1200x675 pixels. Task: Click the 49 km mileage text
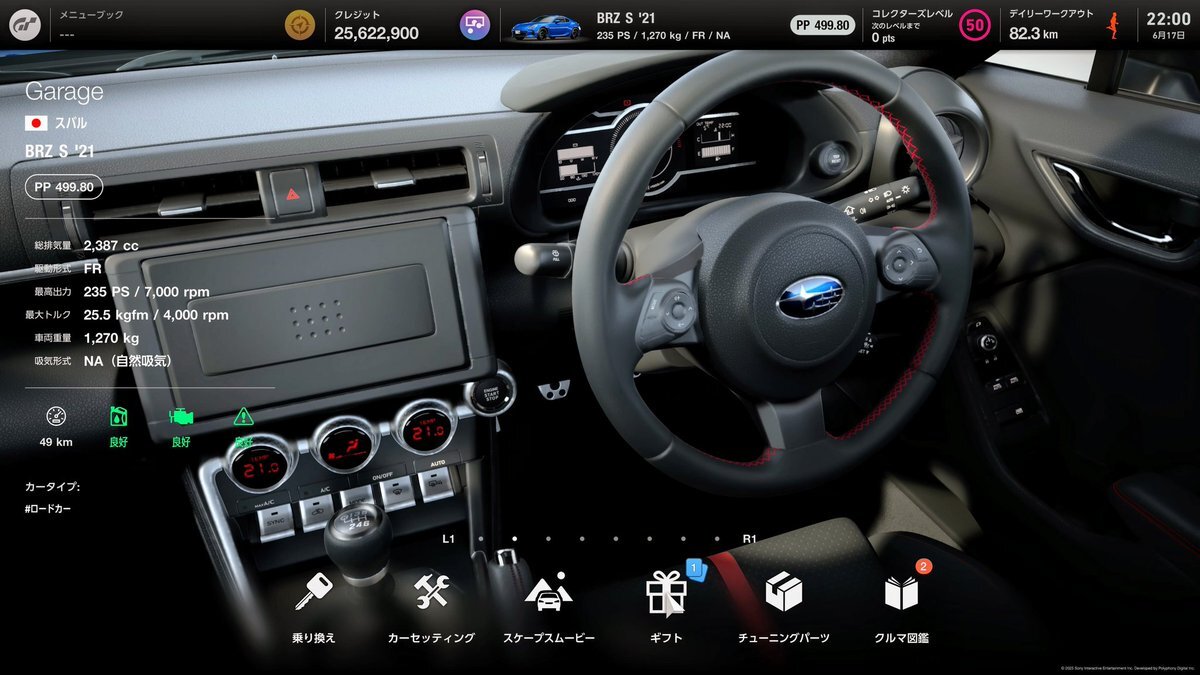[x=56, y=441]
